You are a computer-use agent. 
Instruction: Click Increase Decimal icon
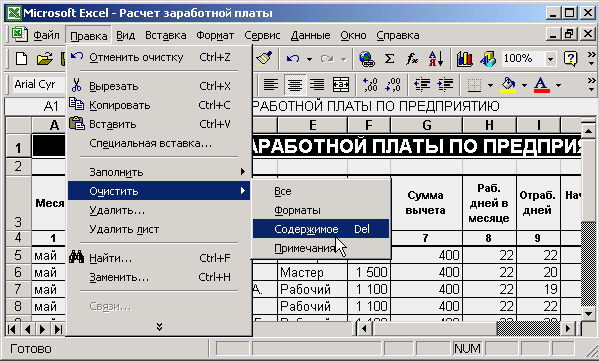[x=370, y=84]
